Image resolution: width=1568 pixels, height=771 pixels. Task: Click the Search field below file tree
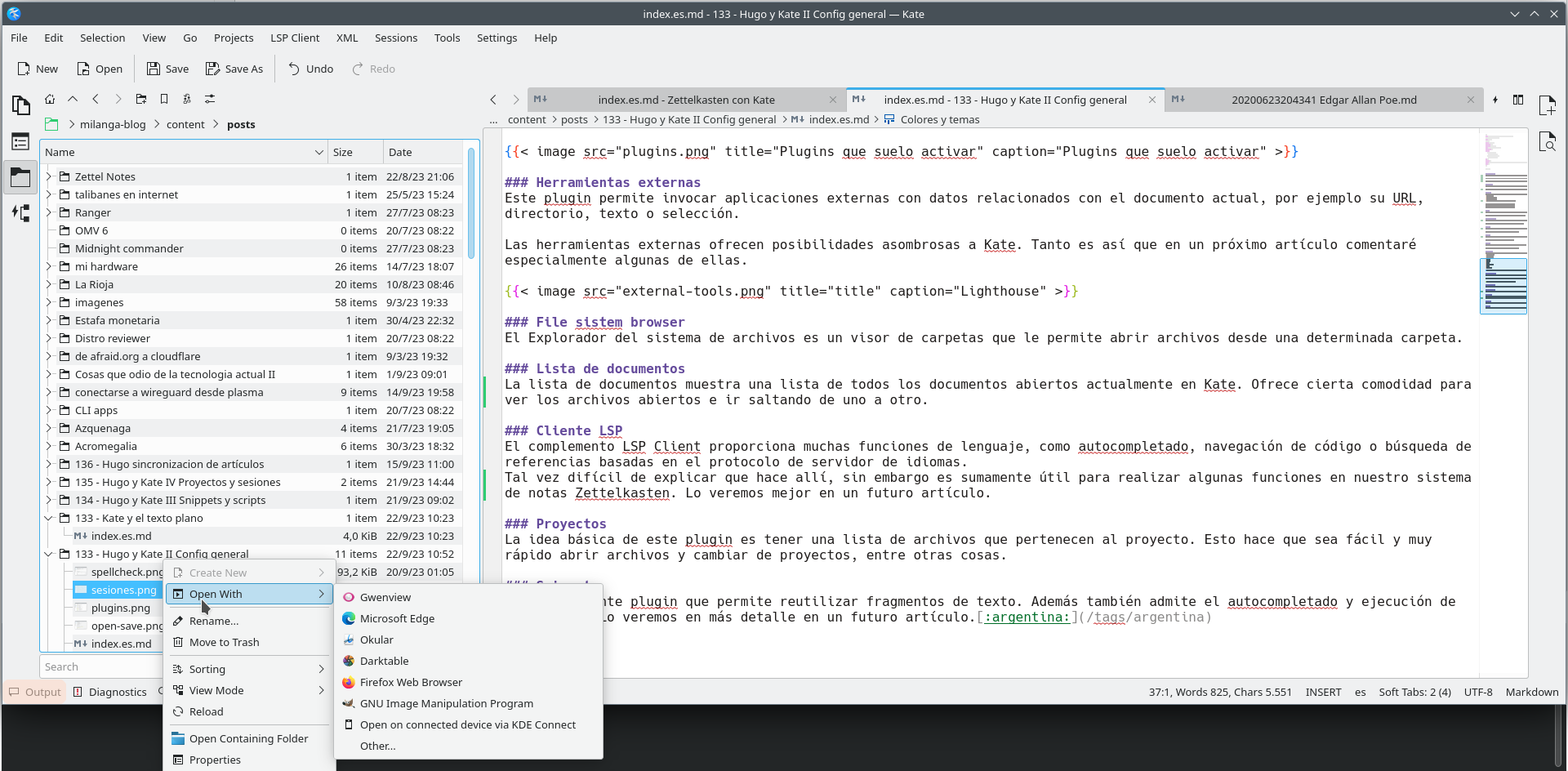(100, 666)
